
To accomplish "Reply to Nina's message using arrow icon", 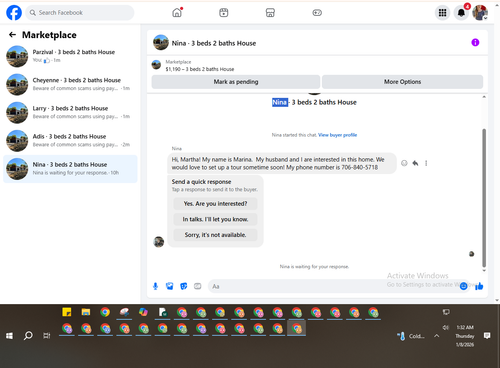I will (415, 163).
